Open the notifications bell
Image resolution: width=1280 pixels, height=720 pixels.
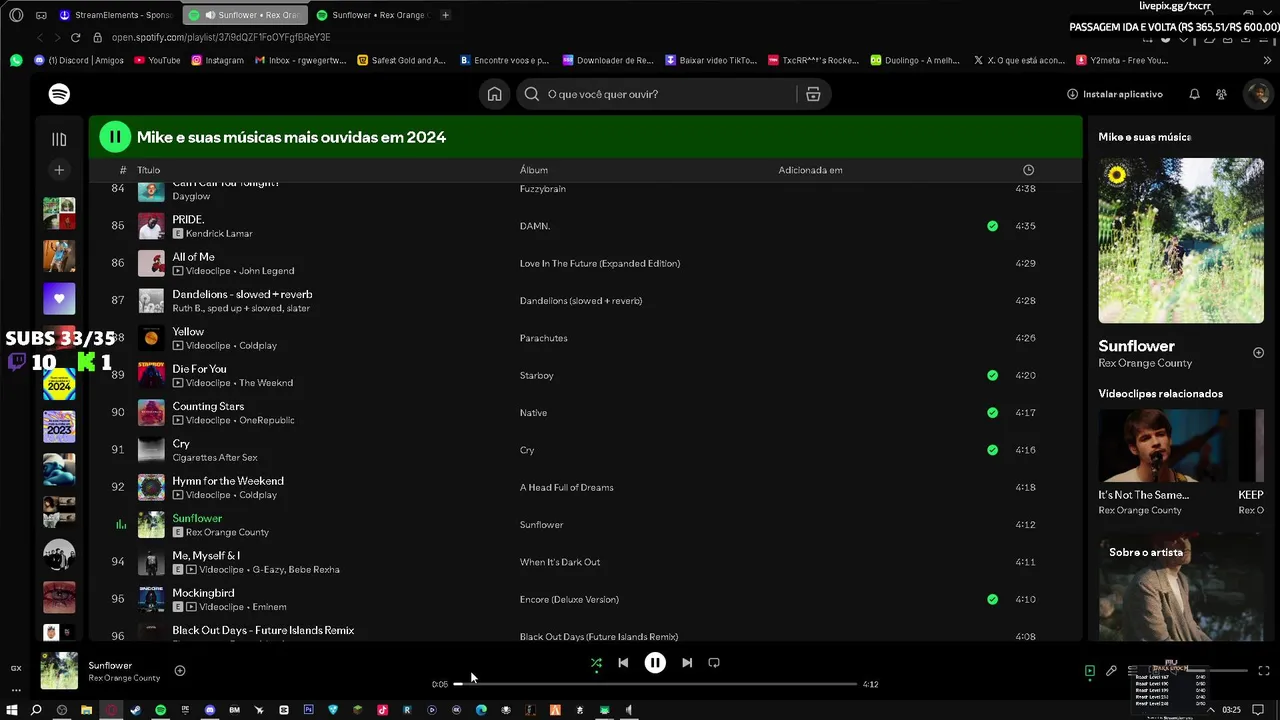1194,94
